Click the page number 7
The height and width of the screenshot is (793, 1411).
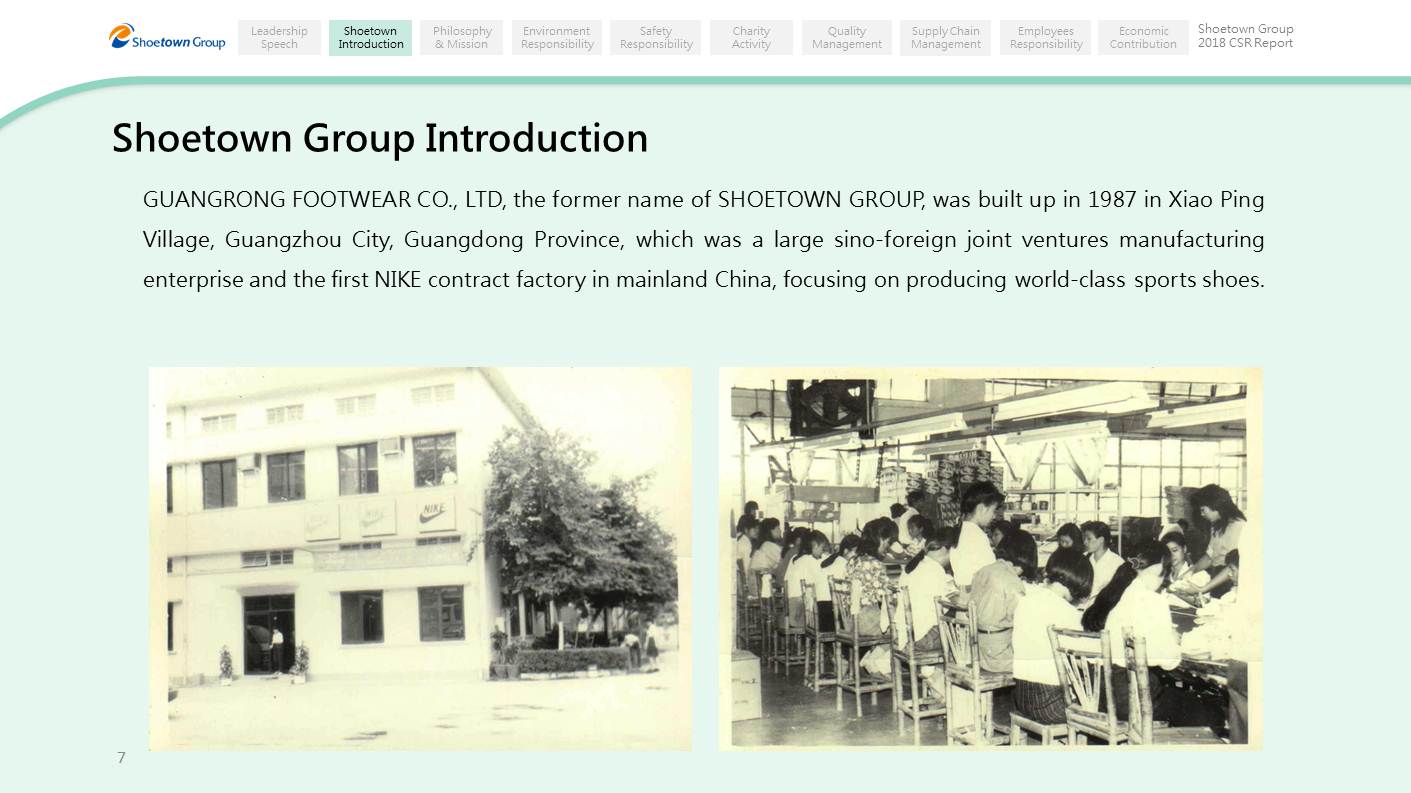pyautogui.click(x=121, y=758)
